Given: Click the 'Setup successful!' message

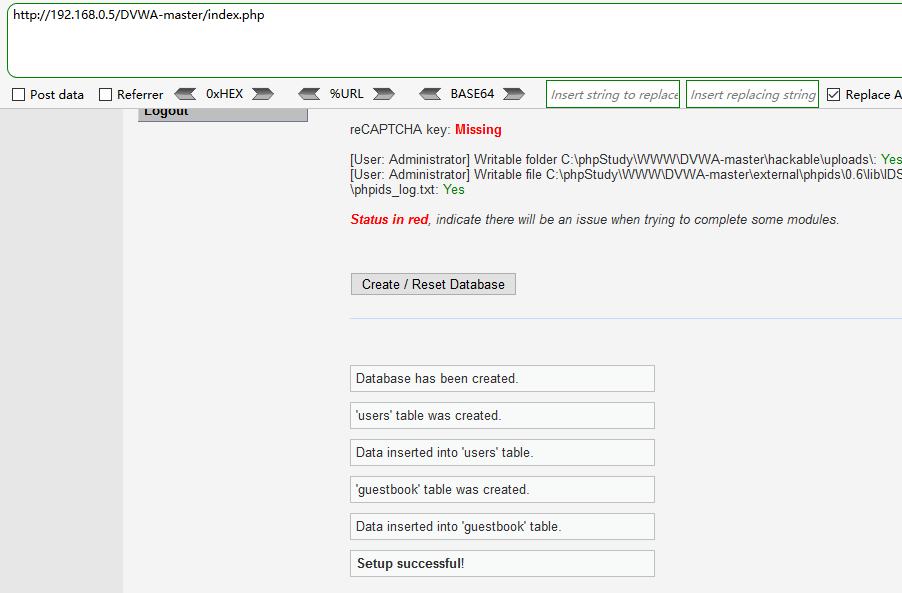Looking at the screenshot, I should (x=502, y=564).
